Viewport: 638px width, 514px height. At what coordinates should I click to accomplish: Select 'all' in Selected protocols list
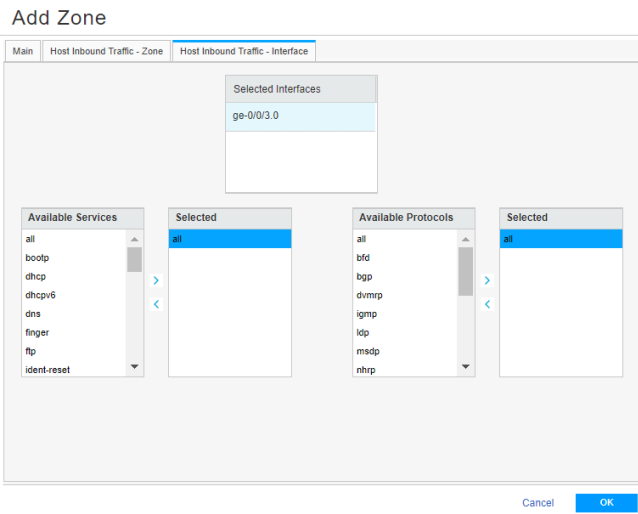click(560, 239)
